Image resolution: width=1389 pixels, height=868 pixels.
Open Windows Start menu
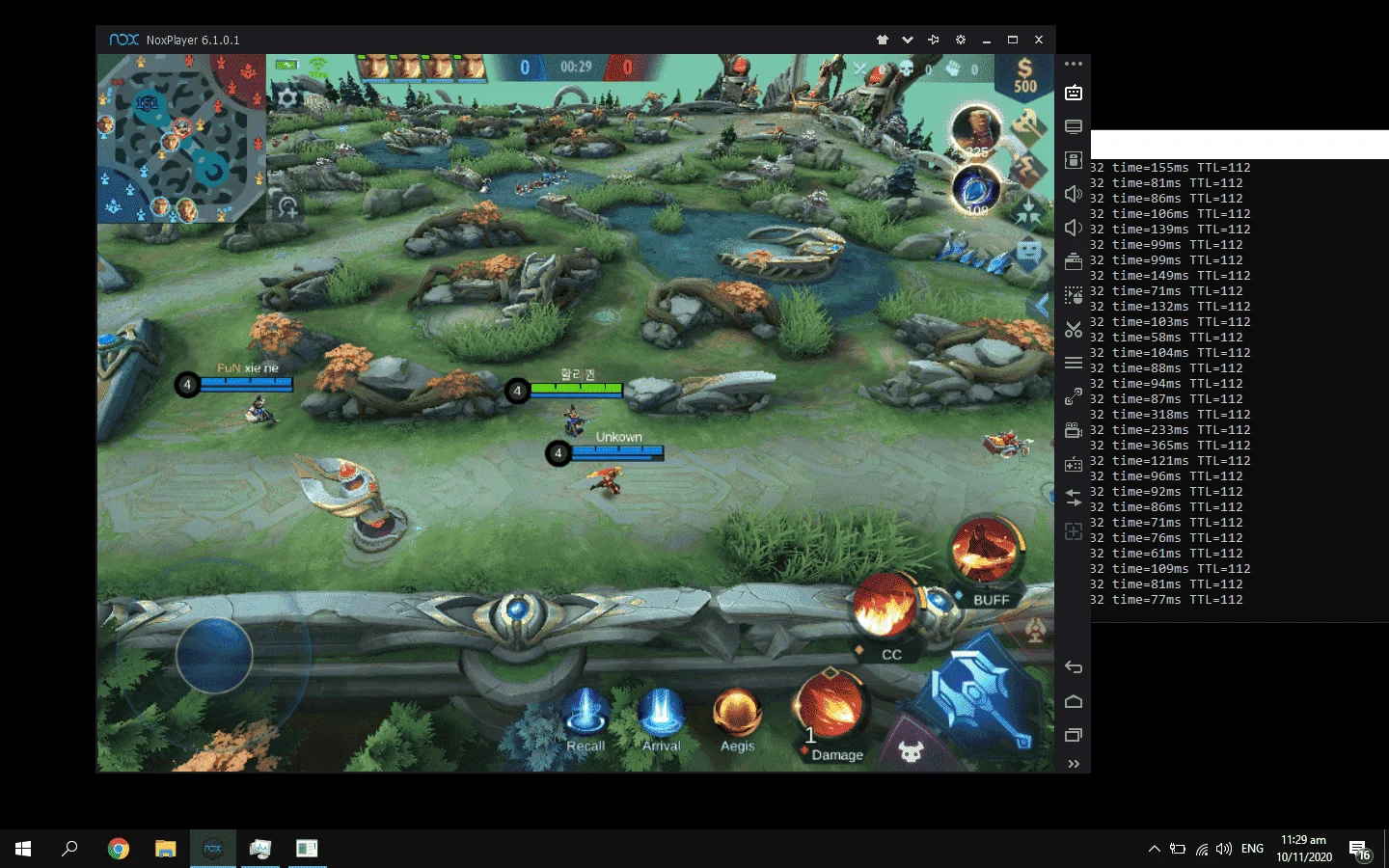(x=23, y=849)
